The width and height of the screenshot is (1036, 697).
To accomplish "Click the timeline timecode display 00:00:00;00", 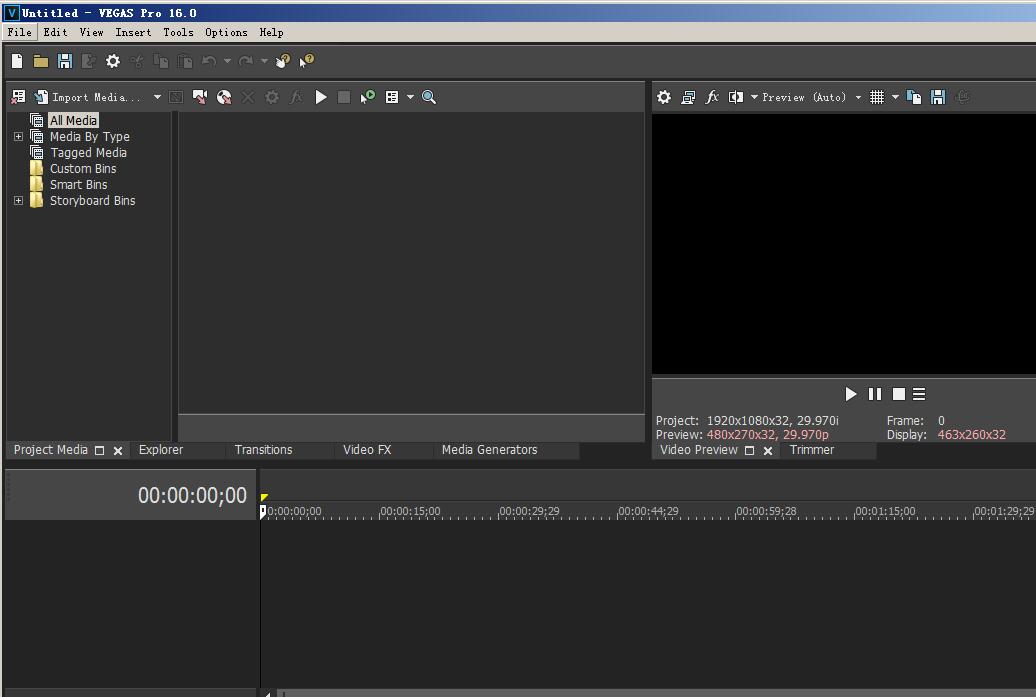I will pos(192,495).
